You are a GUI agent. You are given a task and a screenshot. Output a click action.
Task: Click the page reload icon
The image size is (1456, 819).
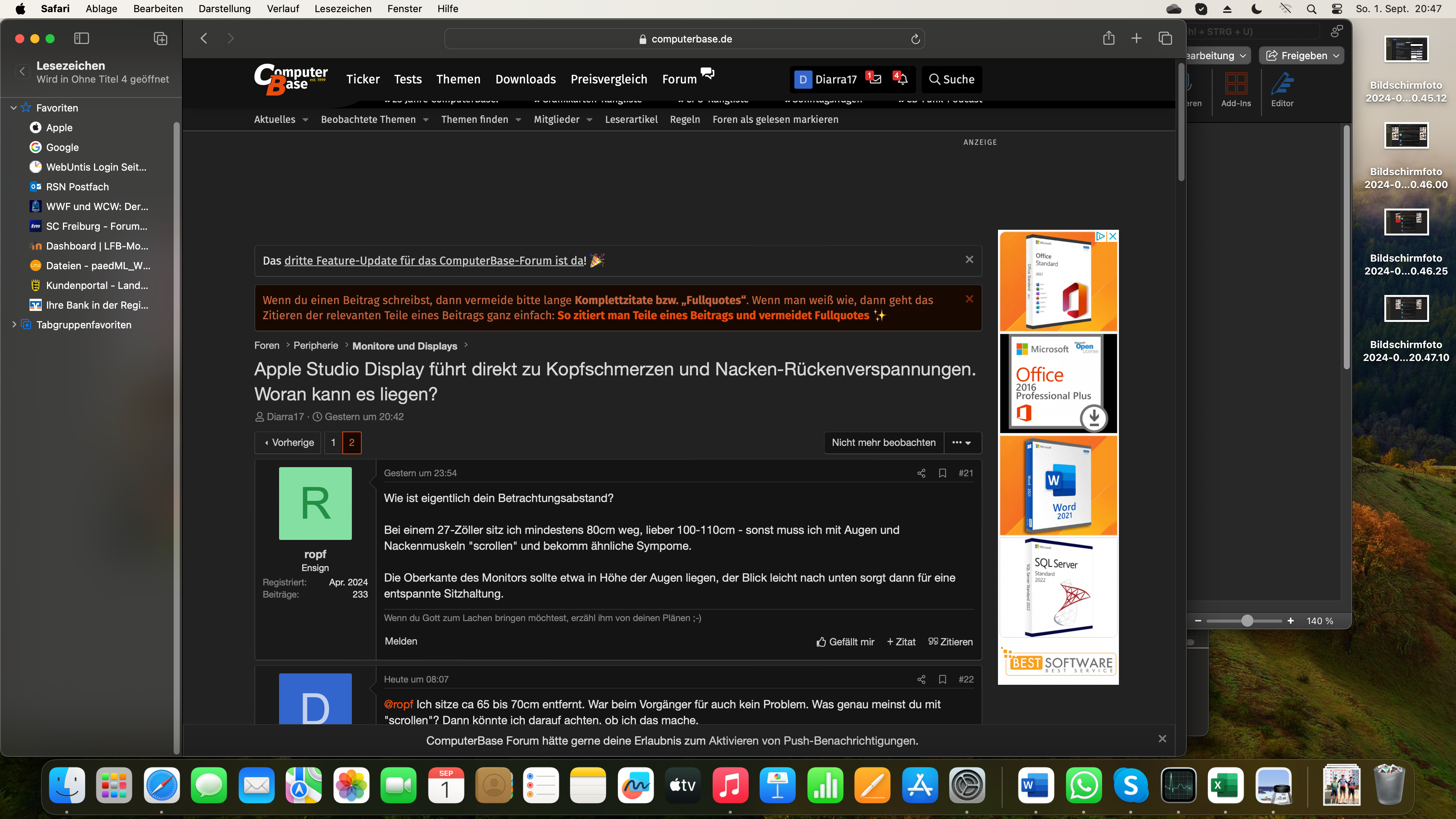click(915, 39)
